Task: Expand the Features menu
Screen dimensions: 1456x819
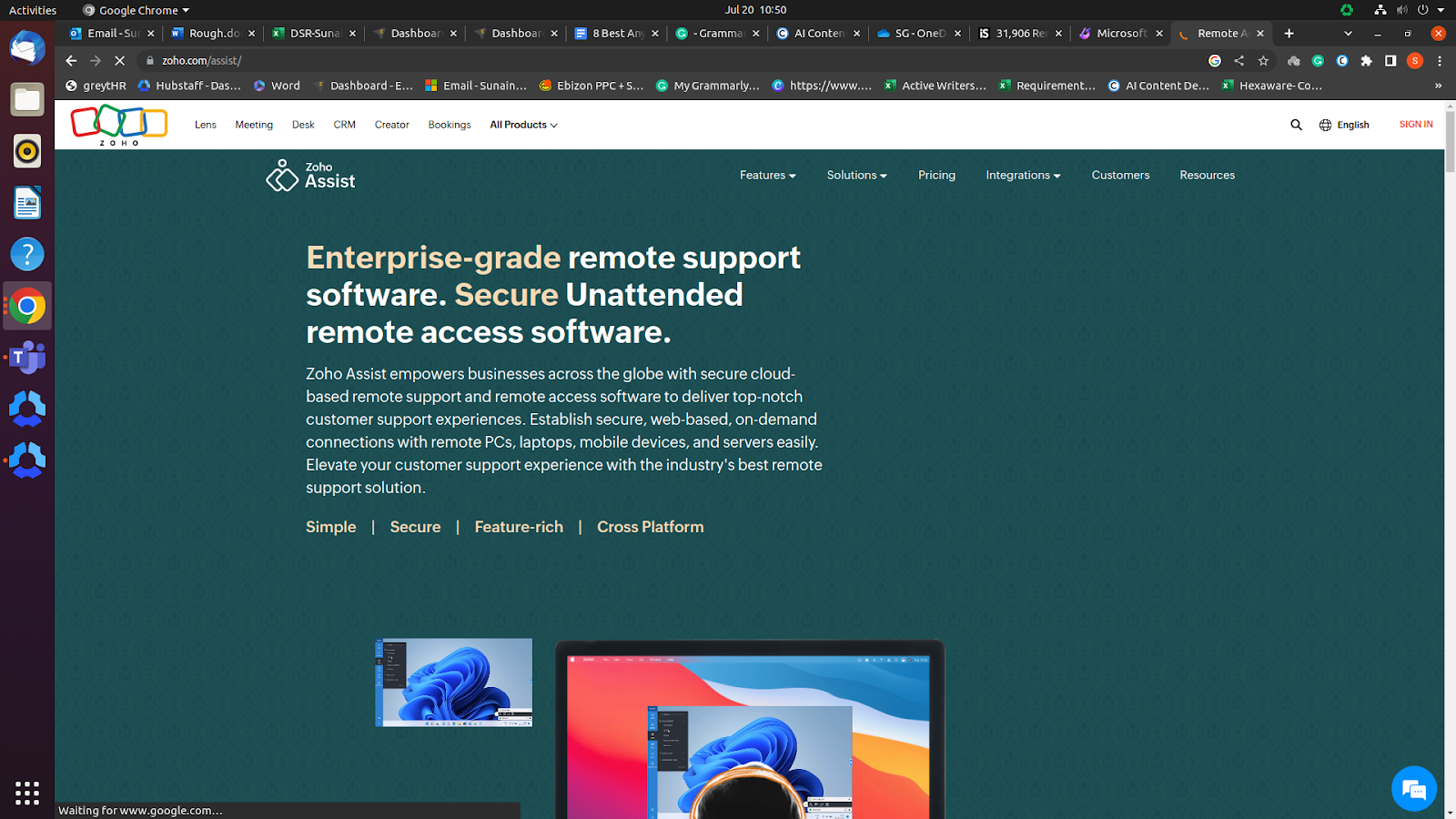Action: (767, 176)
